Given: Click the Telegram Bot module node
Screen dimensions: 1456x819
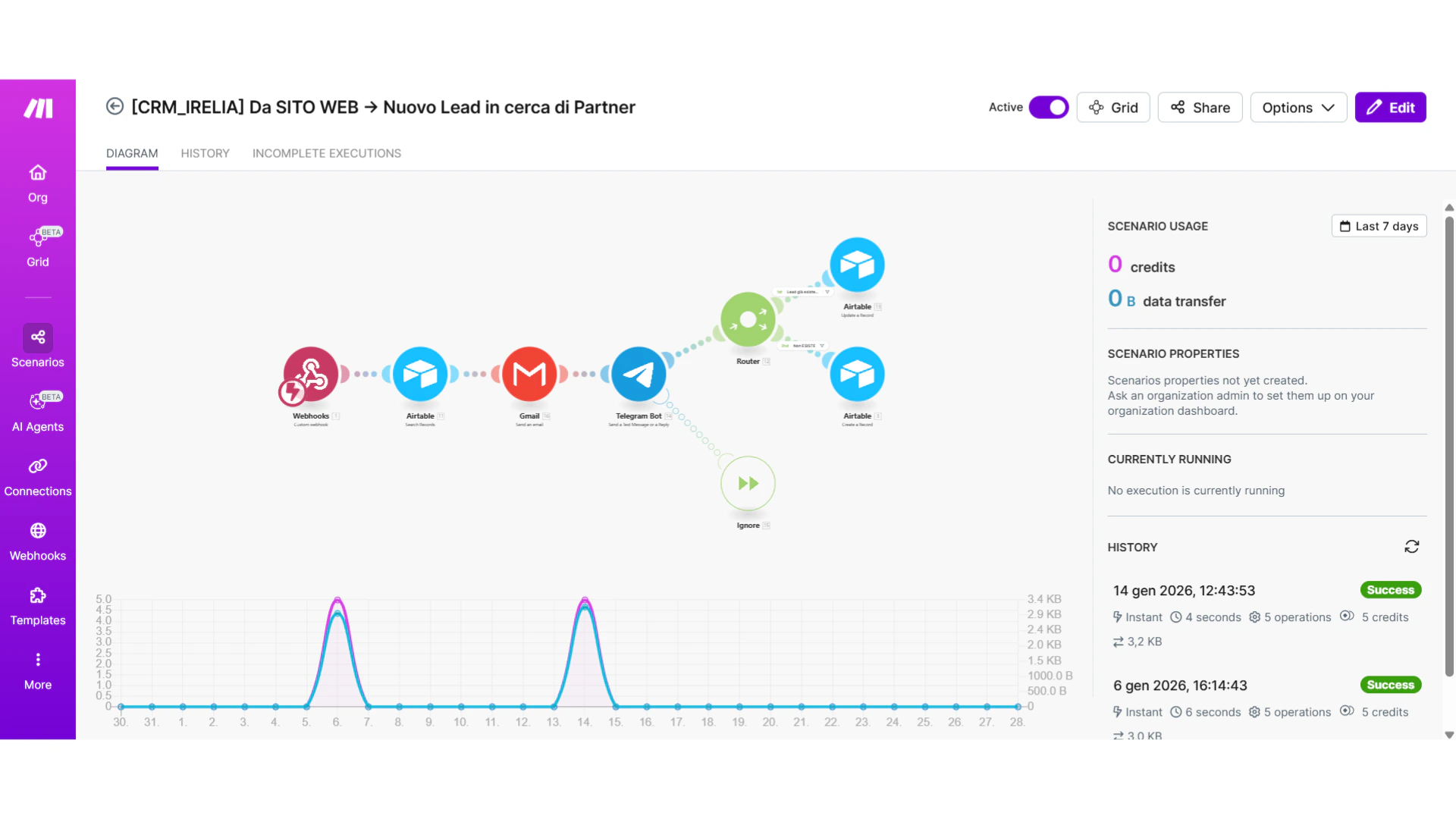Looking at the screenshot, I should point(639,374).
